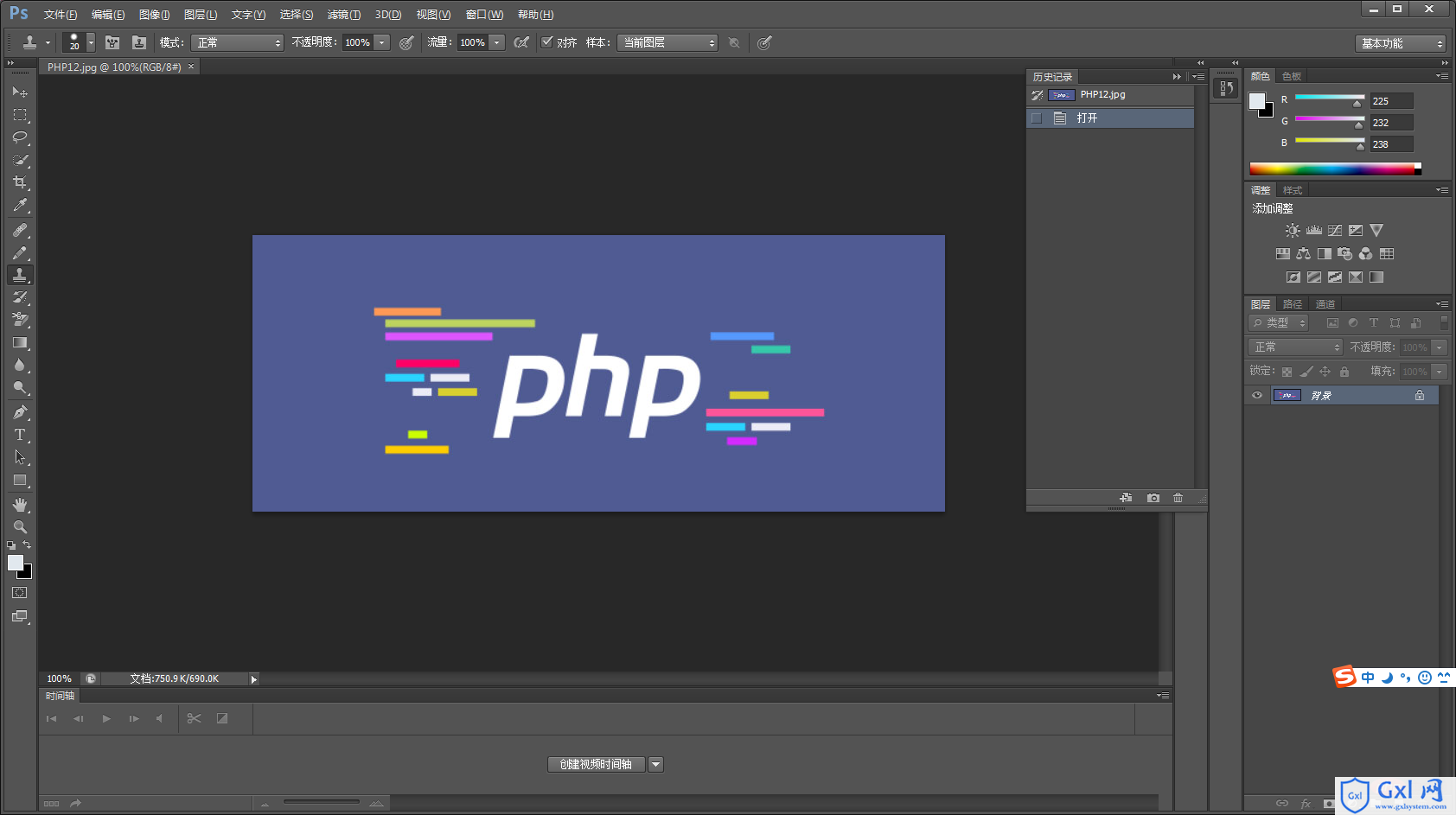This screenshot has width=1456, height=815.
Task: Select the Crop tool
Action: click(19, 182)
